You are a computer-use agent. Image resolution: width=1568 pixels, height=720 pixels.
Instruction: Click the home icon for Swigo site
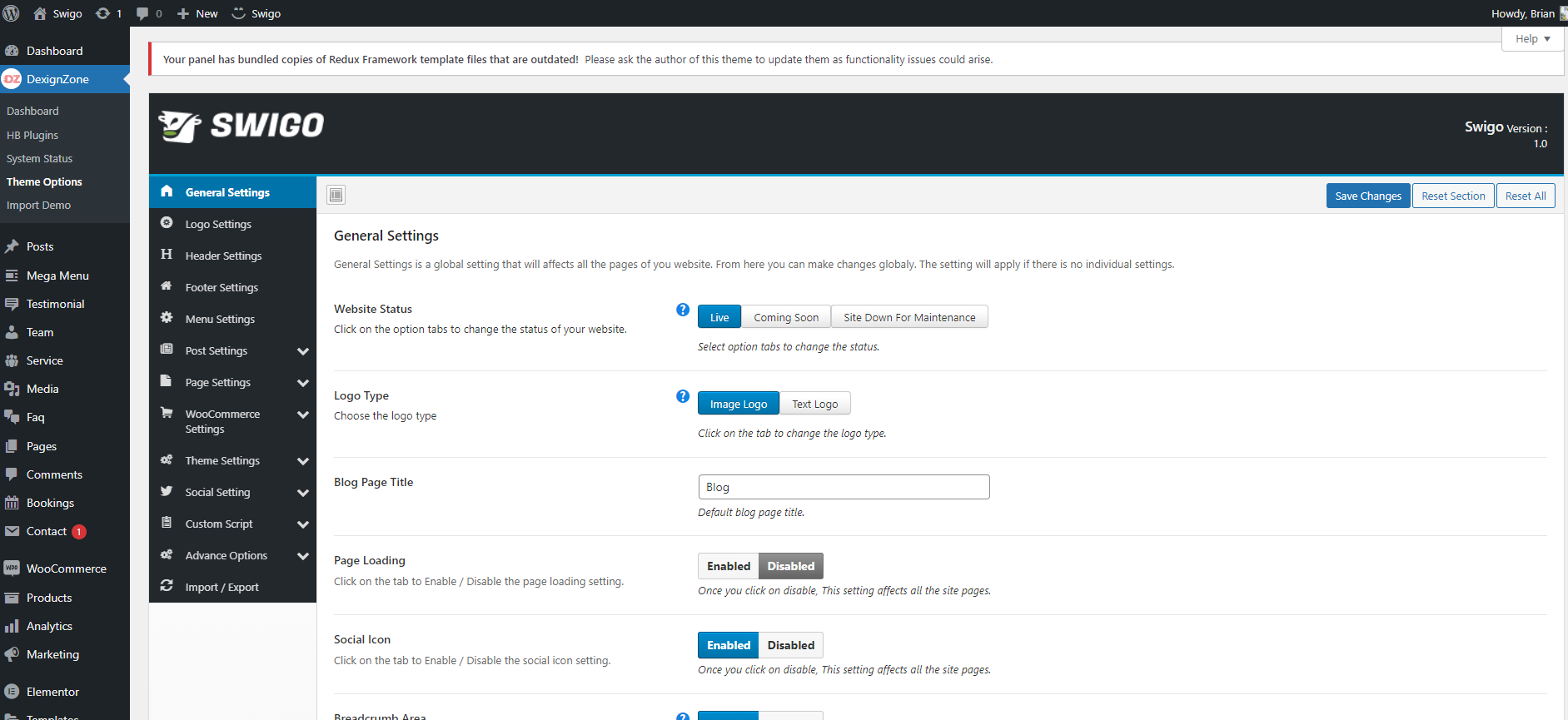pyautogui.click(x=40, y=13)
